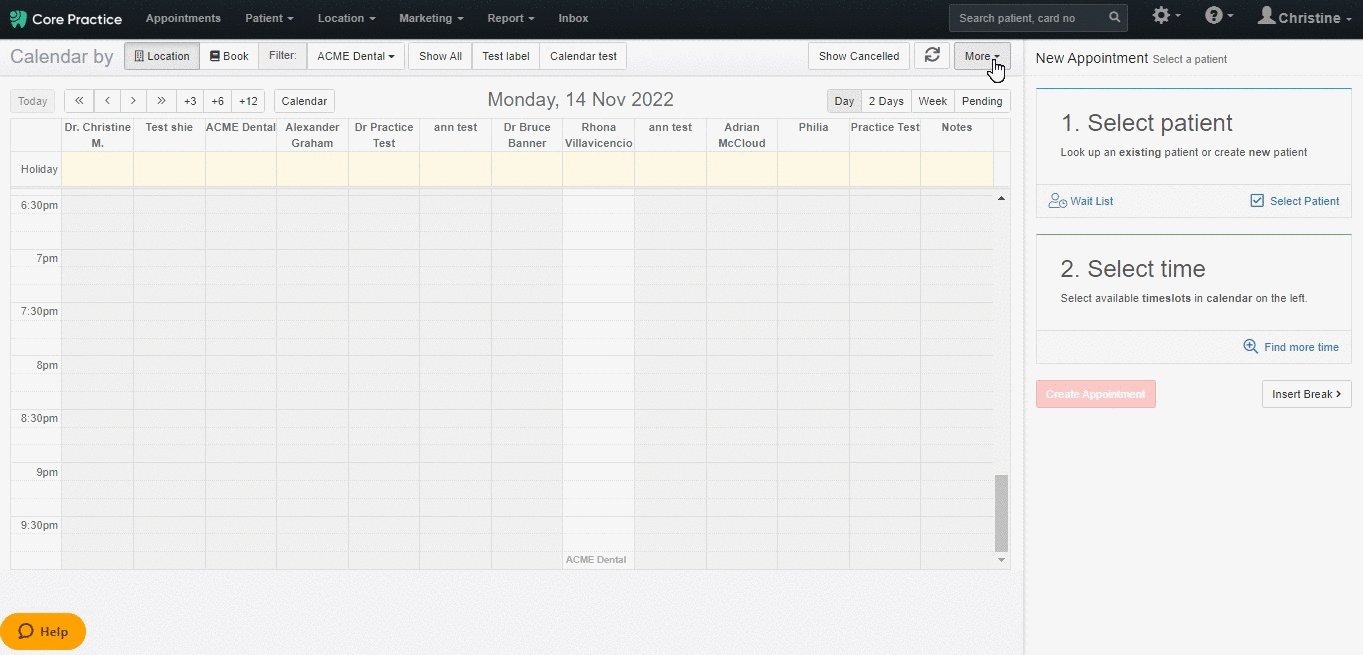Click the Rhona Villavicencio column header
Image resolution: width=1363 pixels, height=655 pixels.
(x=598, y=135)
